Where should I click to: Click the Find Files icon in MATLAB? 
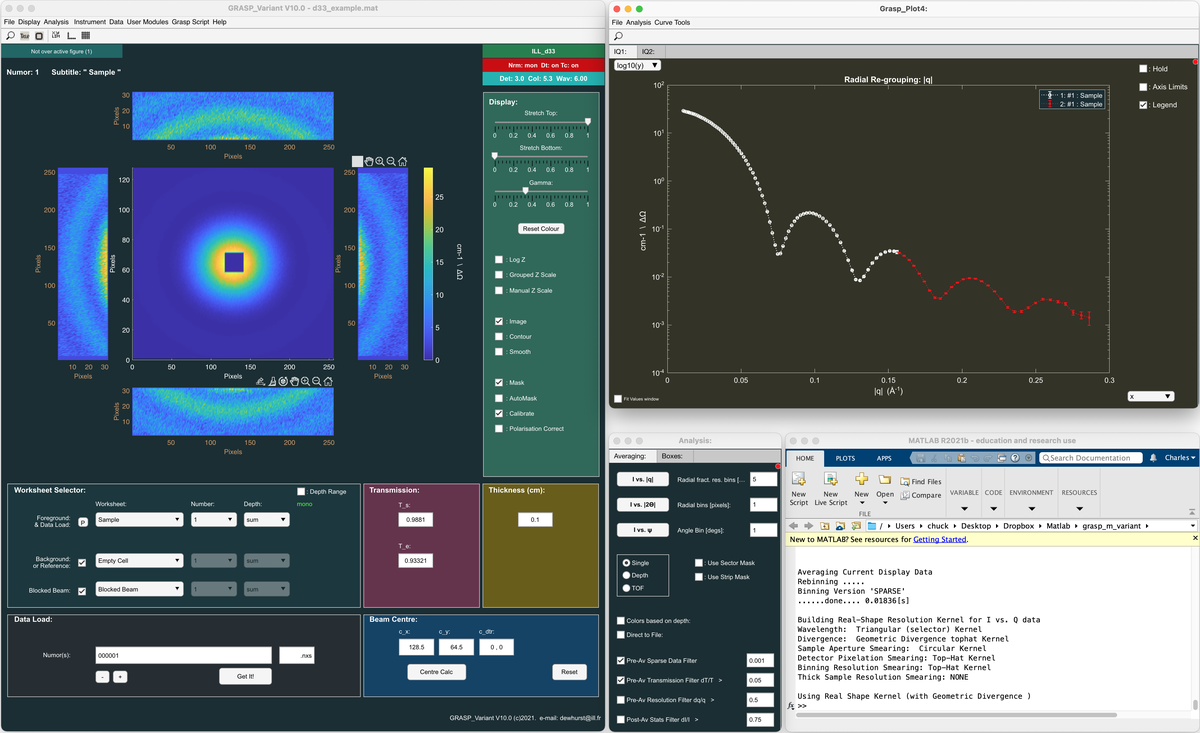click(x=920, y=481)
